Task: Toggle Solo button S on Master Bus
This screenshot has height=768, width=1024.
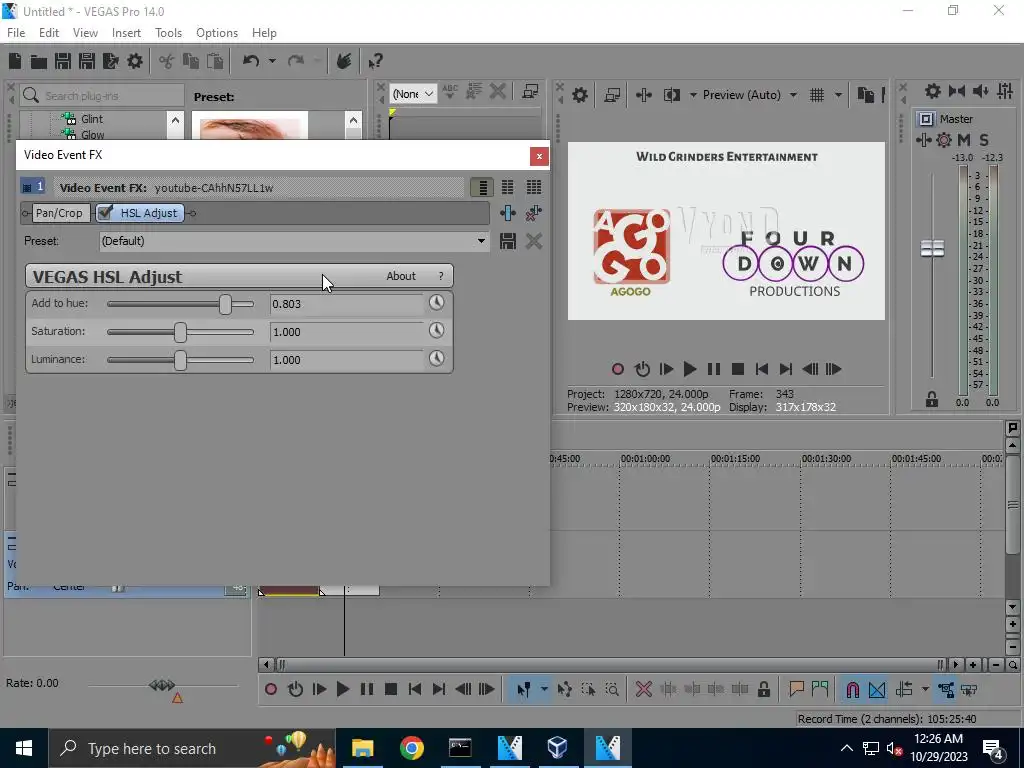Action: pos(984,140)
